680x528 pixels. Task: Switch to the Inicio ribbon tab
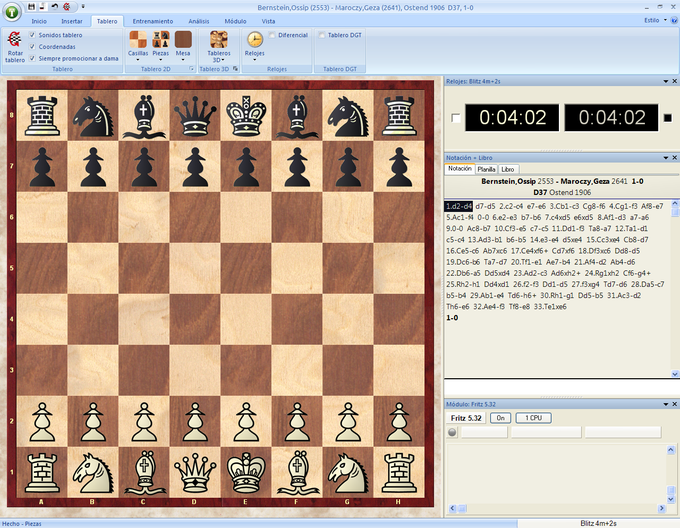tap(39, 21)
